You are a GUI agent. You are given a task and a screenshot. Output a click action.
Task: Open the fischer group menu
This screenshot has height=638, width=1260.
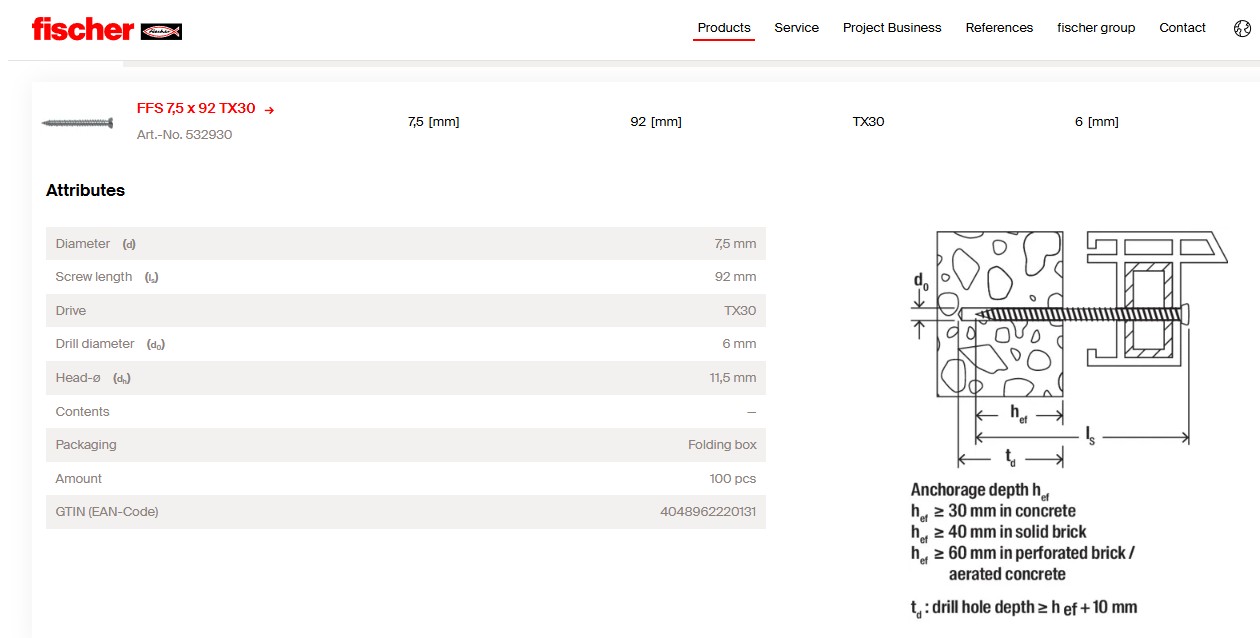(x=1096, y=28)
